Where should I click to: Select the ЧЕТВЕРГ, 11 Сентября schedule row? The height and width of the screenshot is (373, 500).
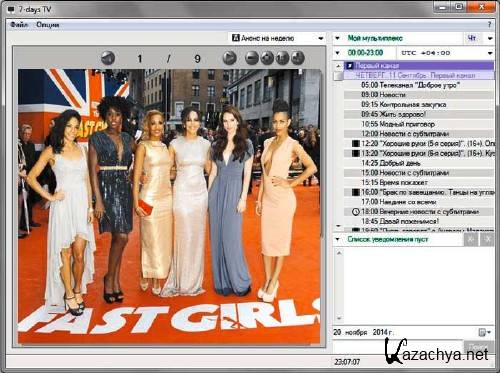419,75
